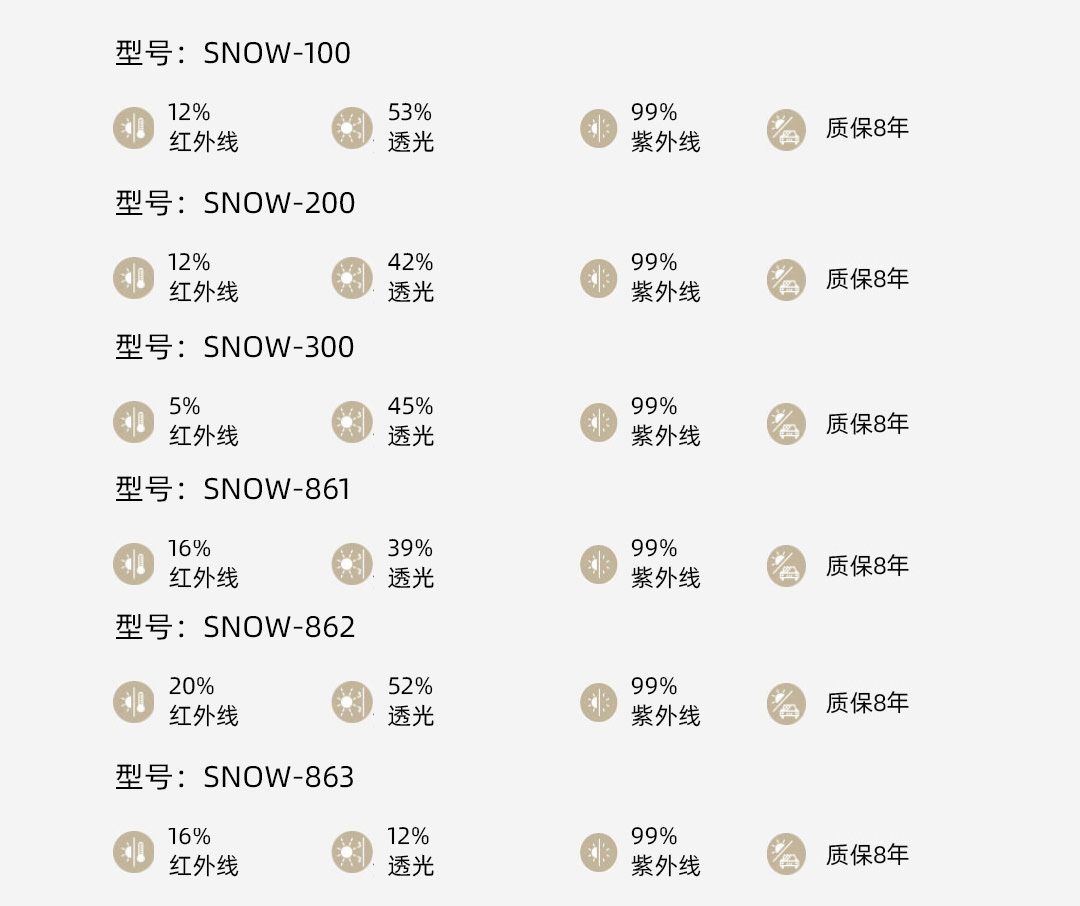
Task: Click the 99% 紫外线 label for SNOW-862
Action: [x=665, y=701]
